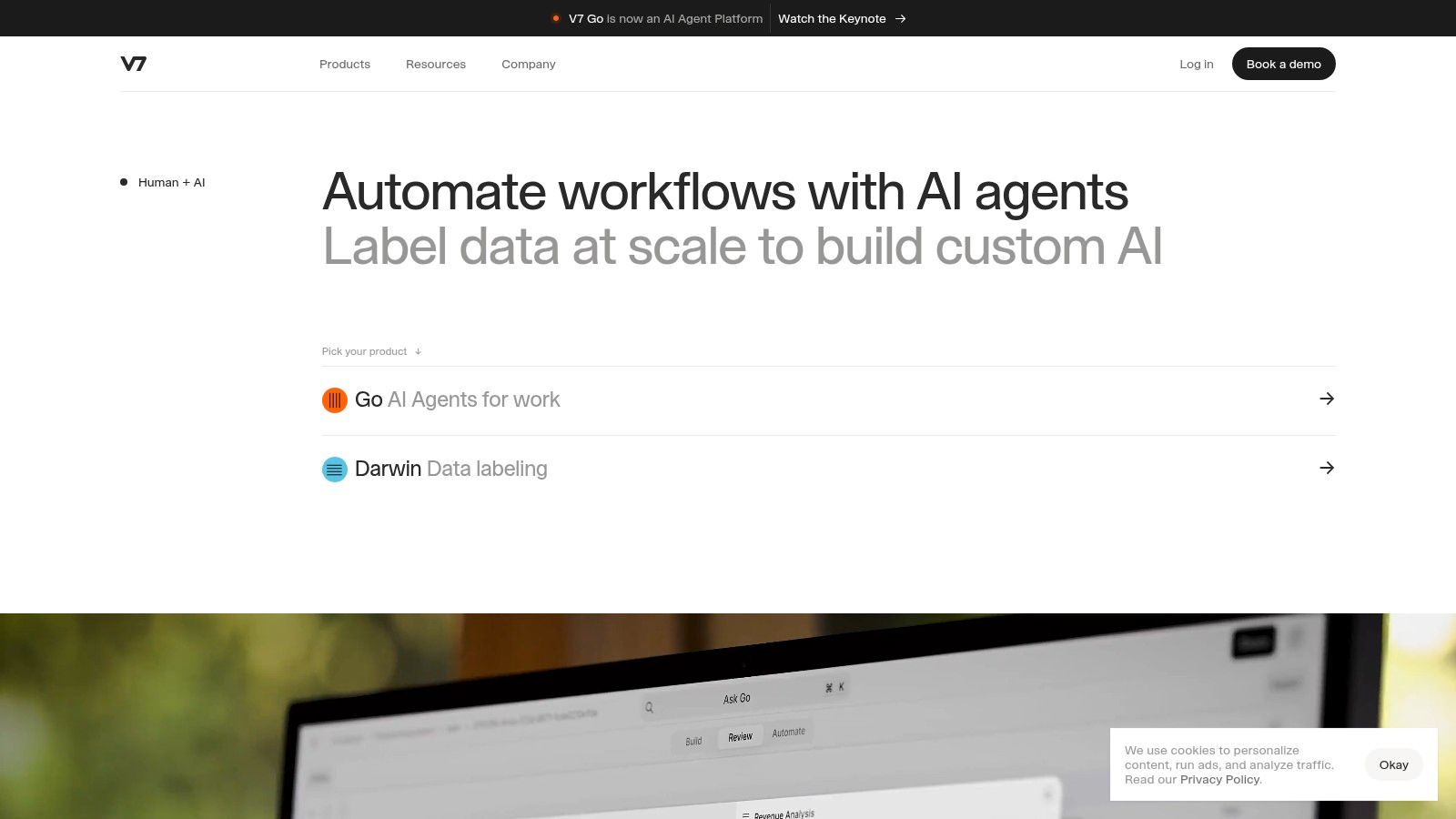Click the arrow on the Go row
Screen dimensions: 1456x819
1327,399
